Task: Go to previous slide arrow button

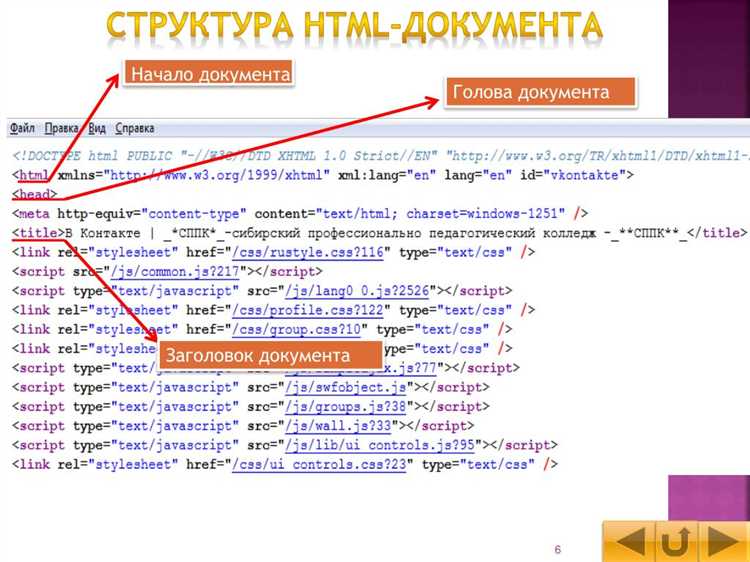Action: point(629,541)
